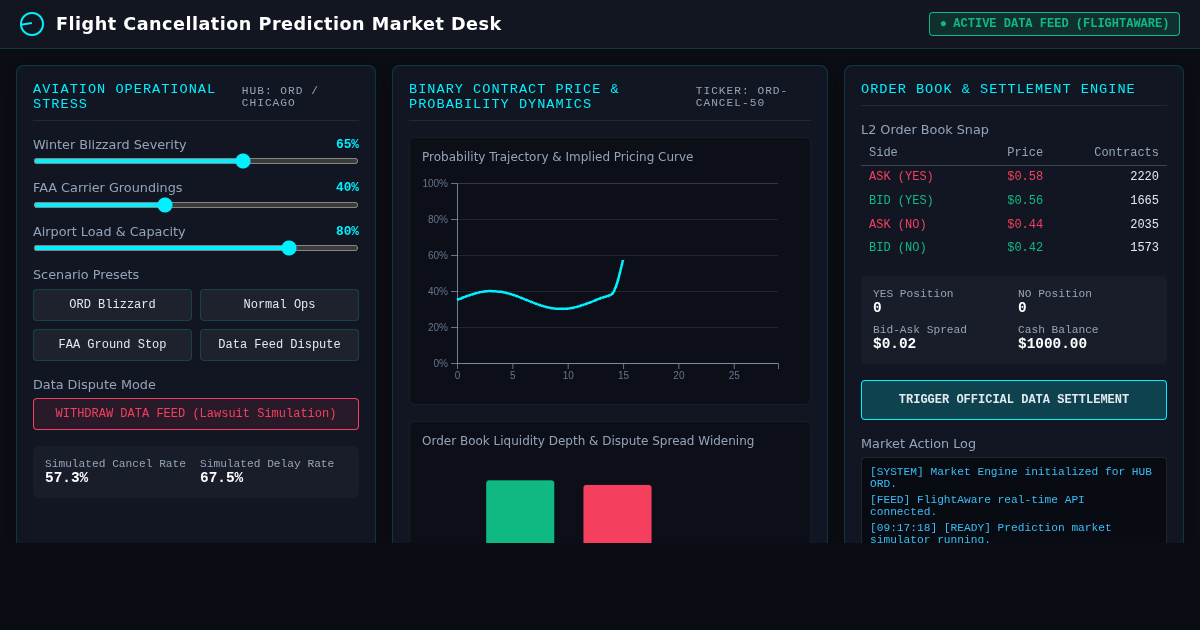1200x630 pixels.
Task: Adjust the FAA Carrier Groundings slider
Action: (x=196, y=205)
